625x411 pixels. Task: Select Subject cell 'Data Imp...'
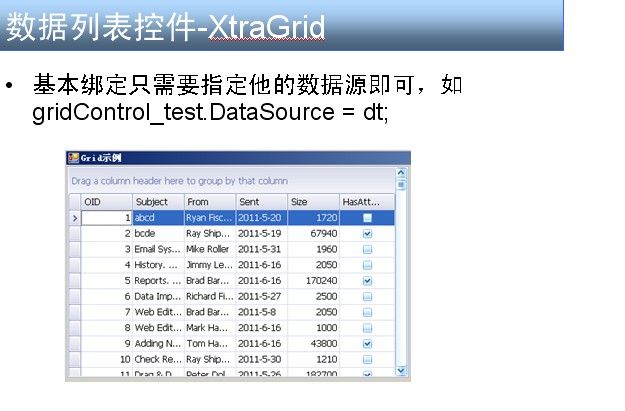point(158,297)
